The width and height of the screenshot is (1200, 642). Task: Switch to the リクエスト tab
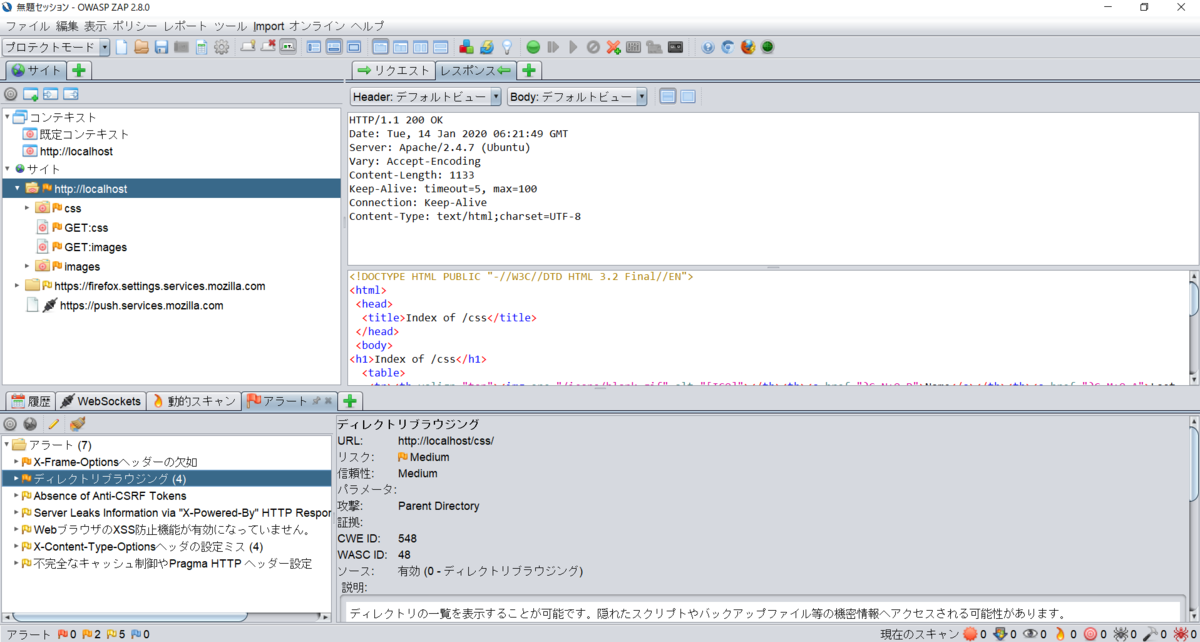[393, 70]
